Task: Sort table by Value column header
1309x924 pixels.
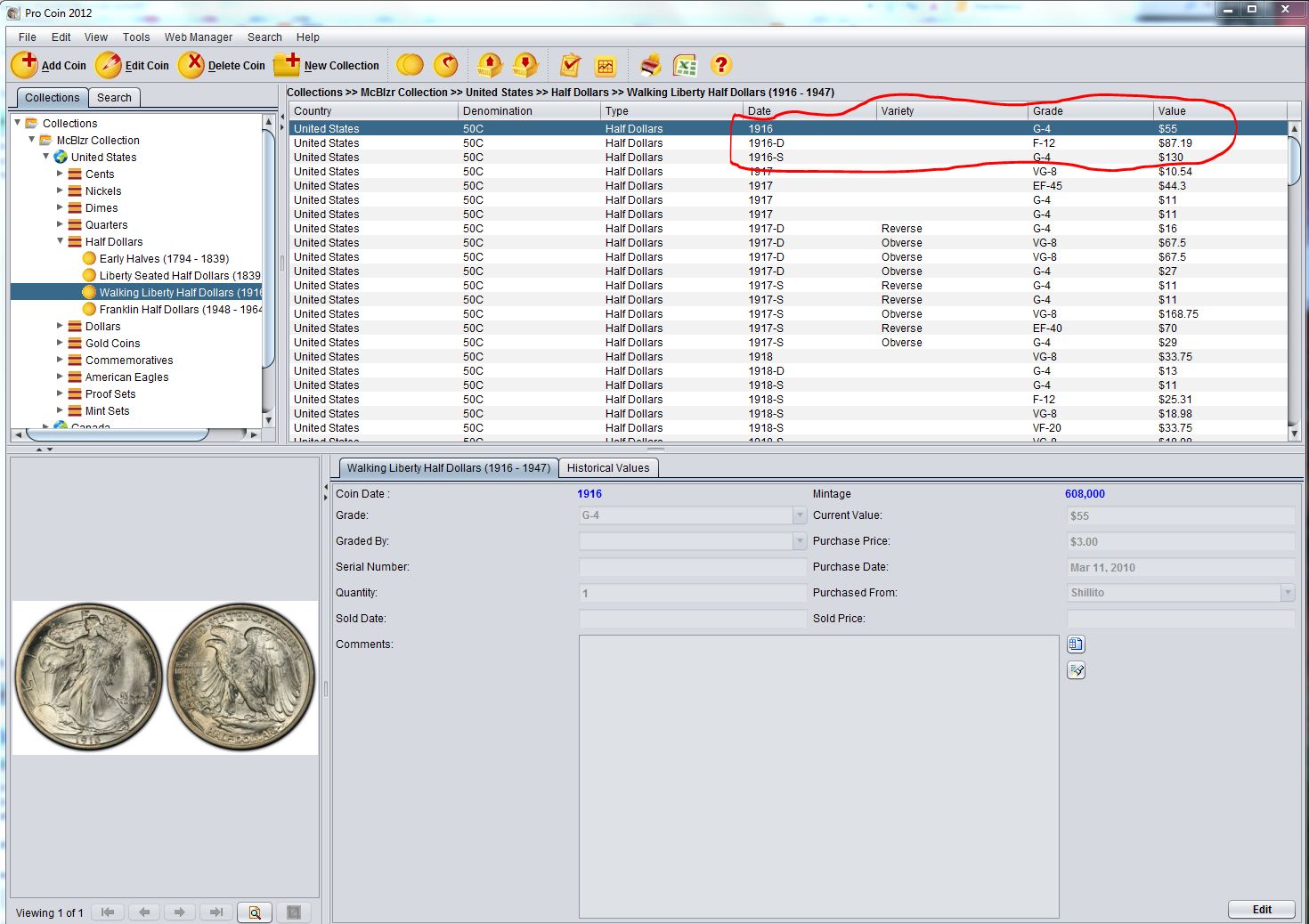Action: coord(1220,111)
